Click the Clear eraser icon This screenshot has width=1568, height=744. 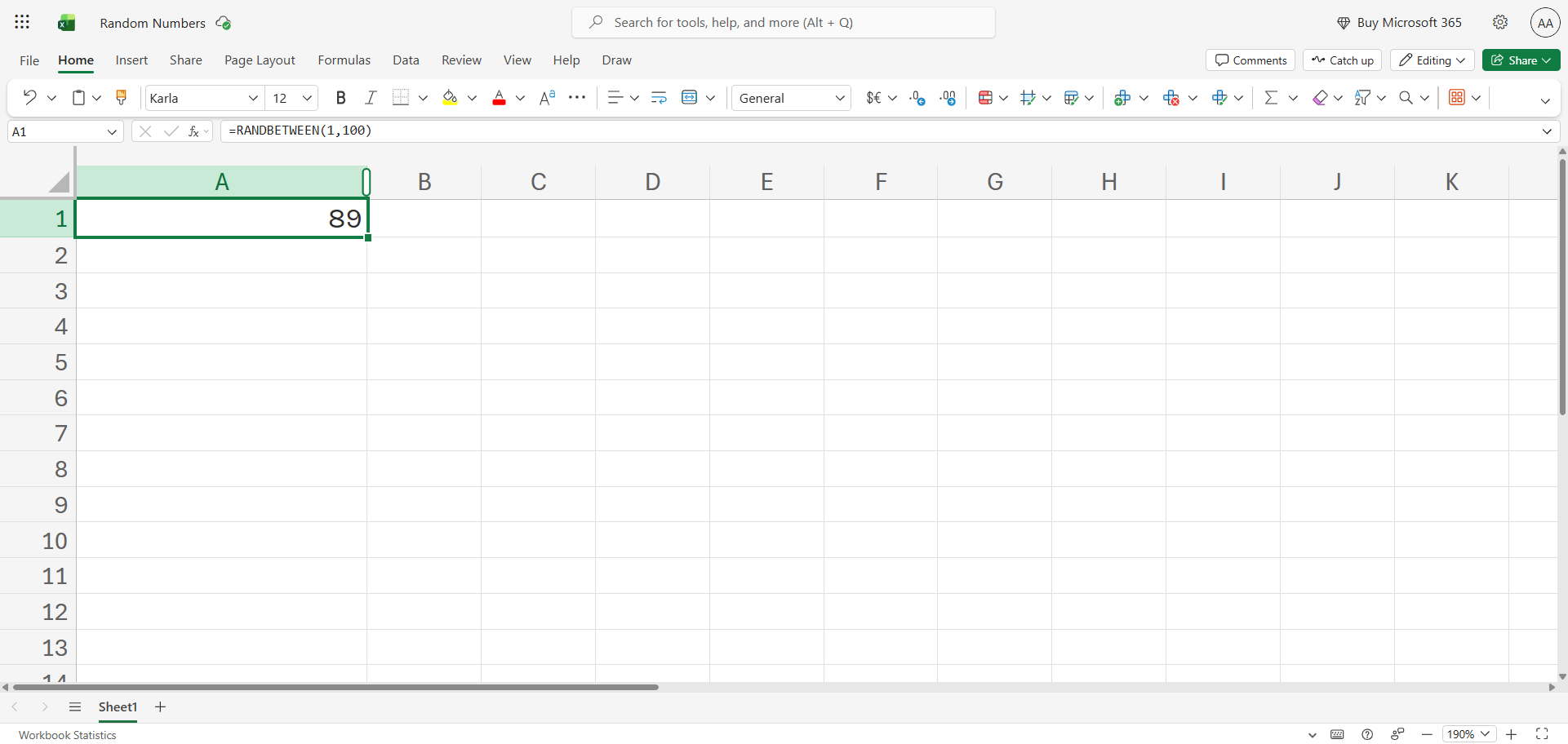pyautogui.click(x=1320, y=98)
